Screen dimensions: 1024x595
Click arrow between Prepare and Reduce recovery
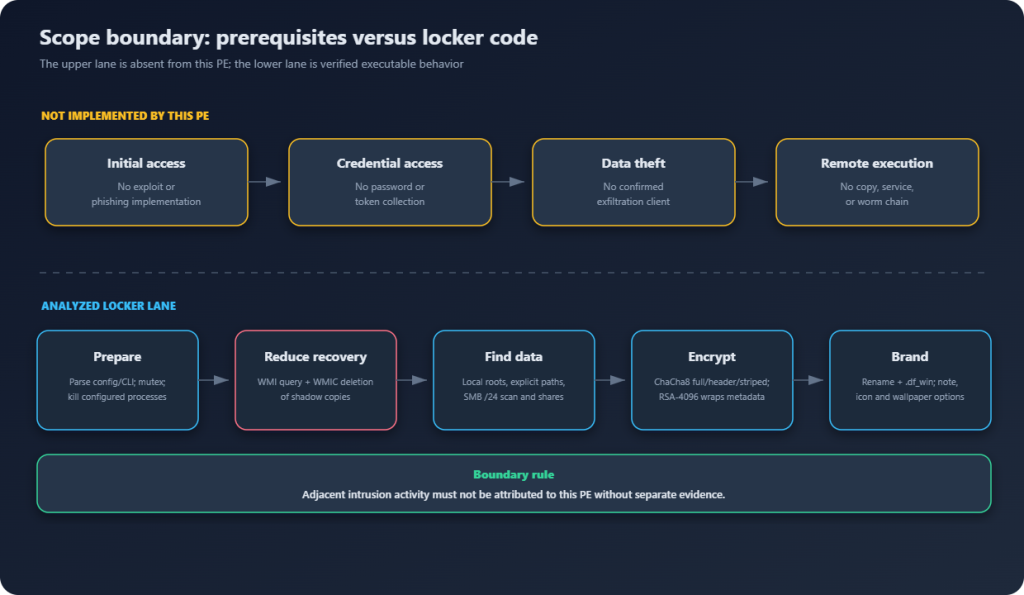click(x=214, y=379)
